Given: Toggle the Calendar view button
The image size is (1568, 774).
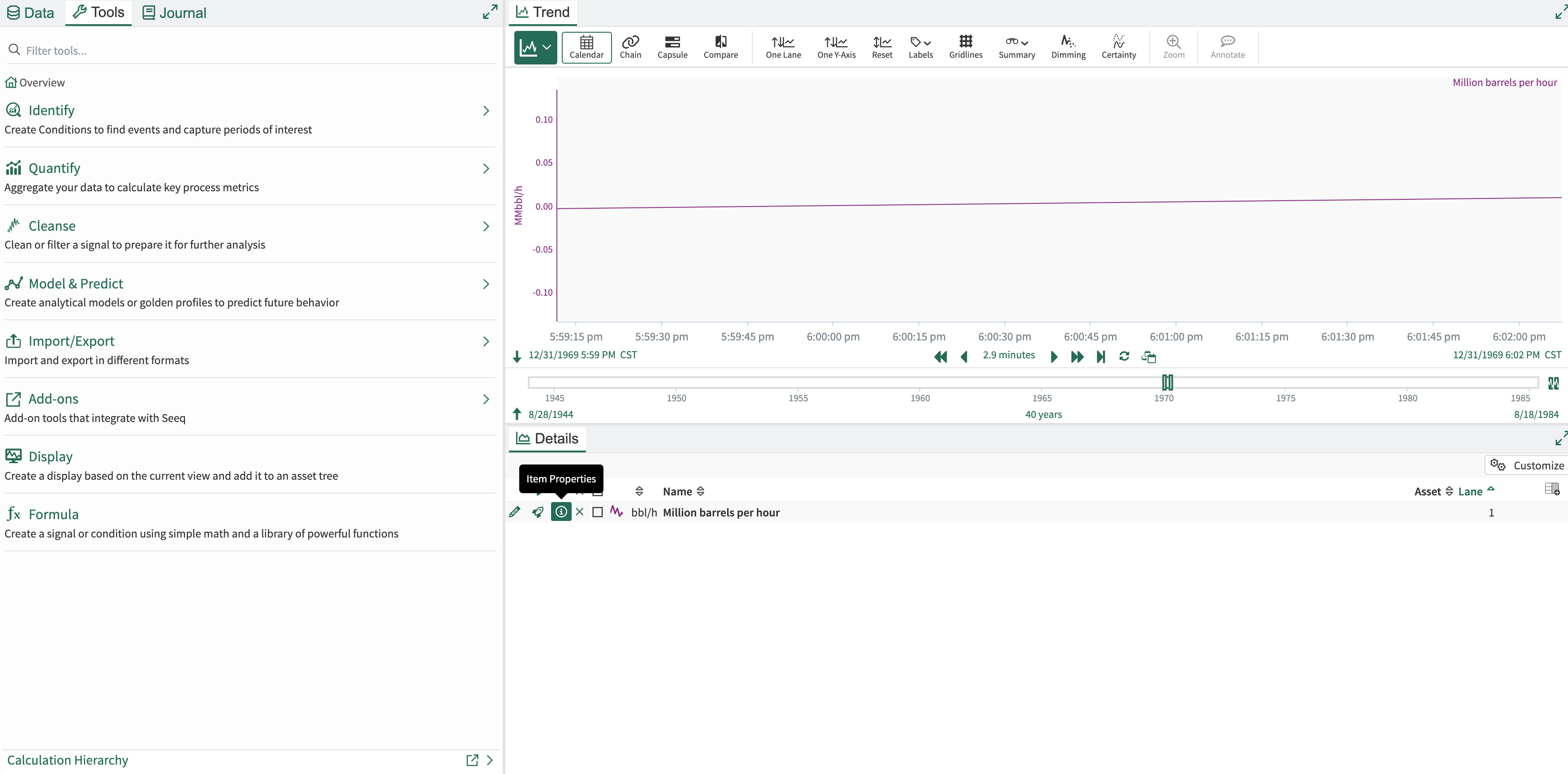Looking at the screenshot, I should pyautogui.click(x=586, y=47).
